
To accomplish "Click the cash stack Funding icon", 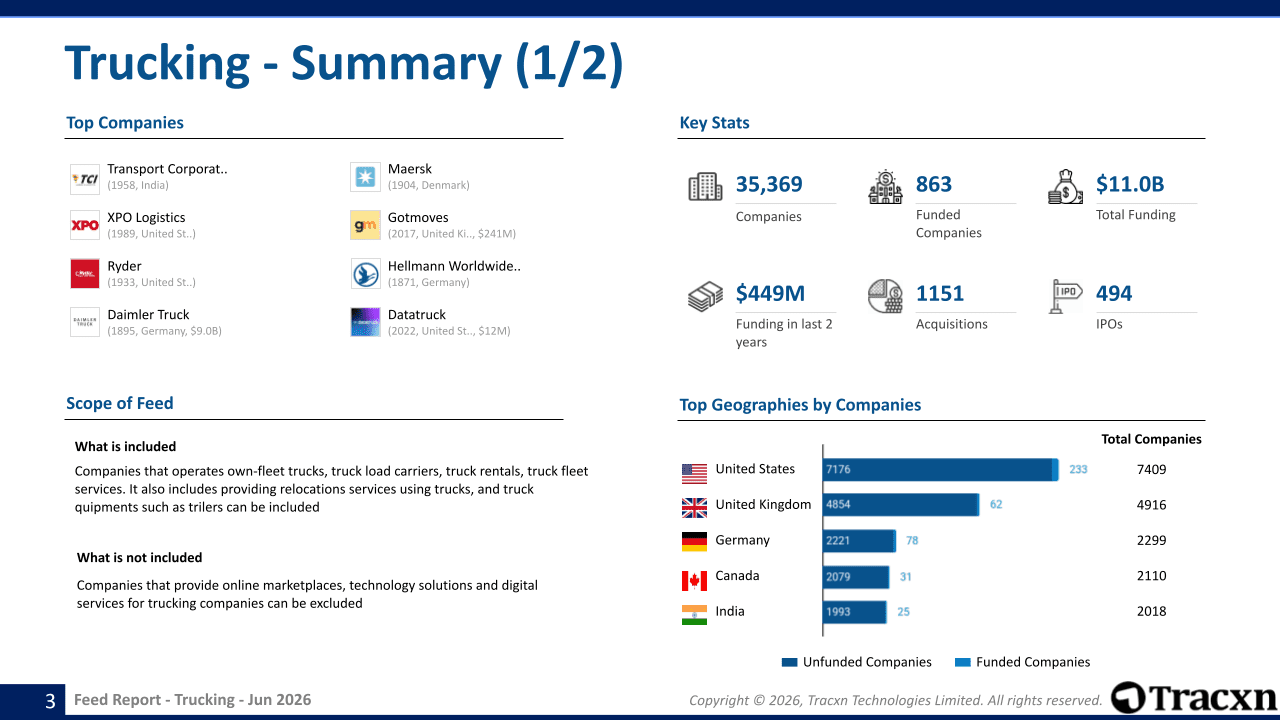I will coord(705,297).
